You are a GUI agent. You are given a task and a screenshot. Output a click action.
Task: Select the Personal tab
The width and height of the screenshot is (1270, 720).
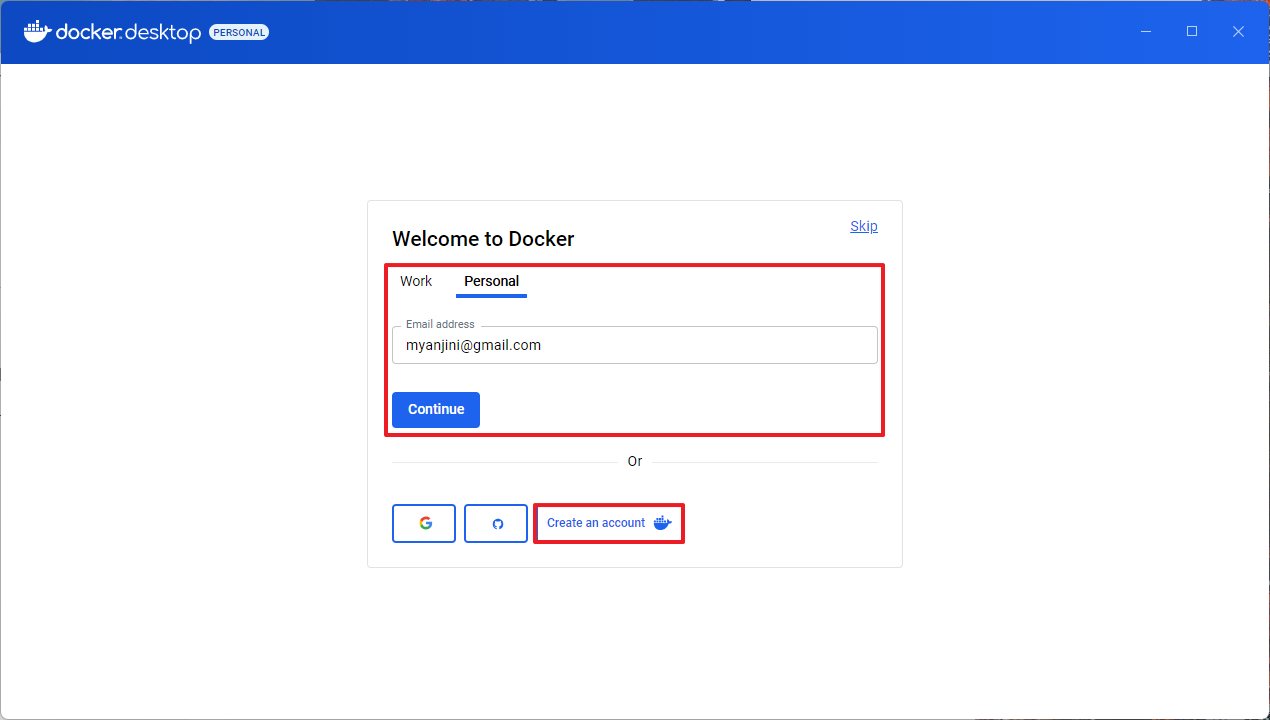[491, 281]
